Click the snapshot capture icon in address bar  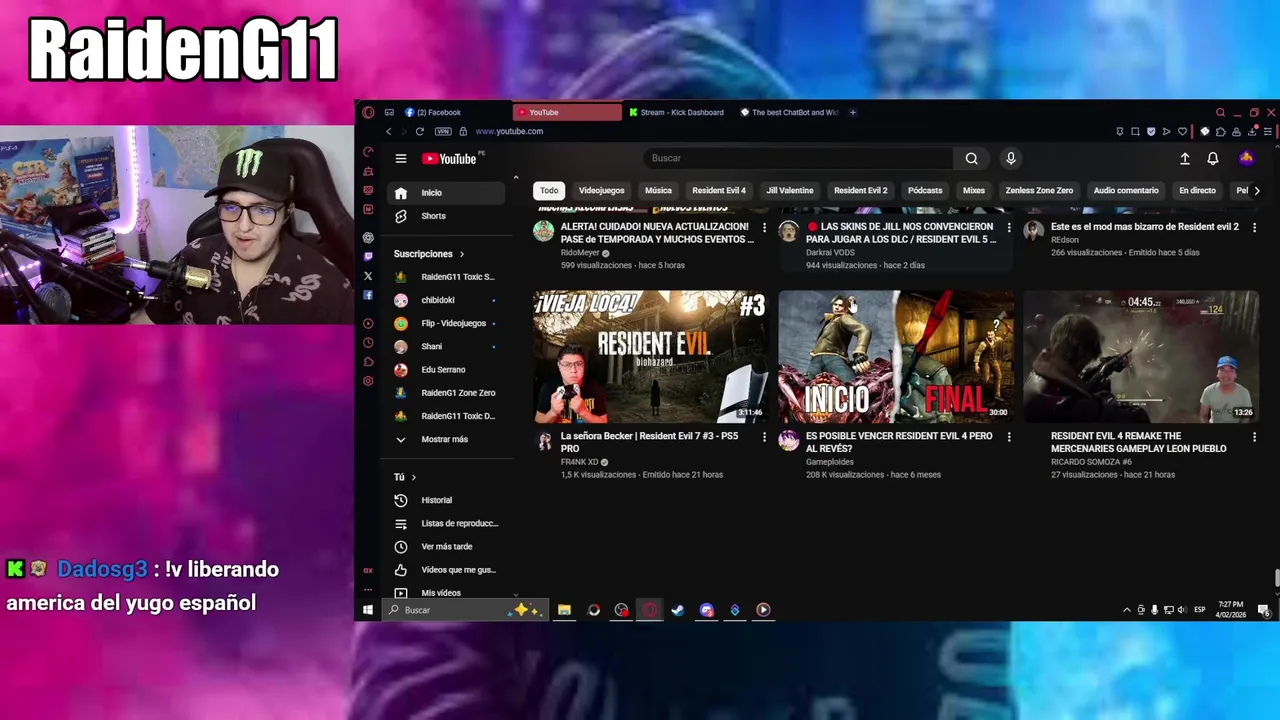click(1135, 131)
